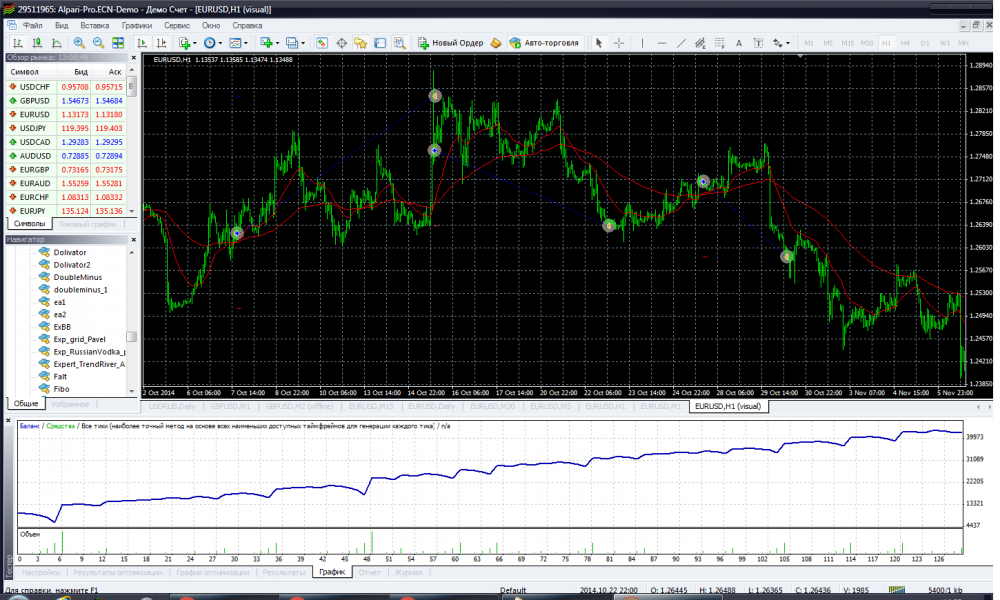Select the Exp_grid_Pavel expert in Navigator
The width and height of the screenshot is (1000, 600).
click(79, 339)
